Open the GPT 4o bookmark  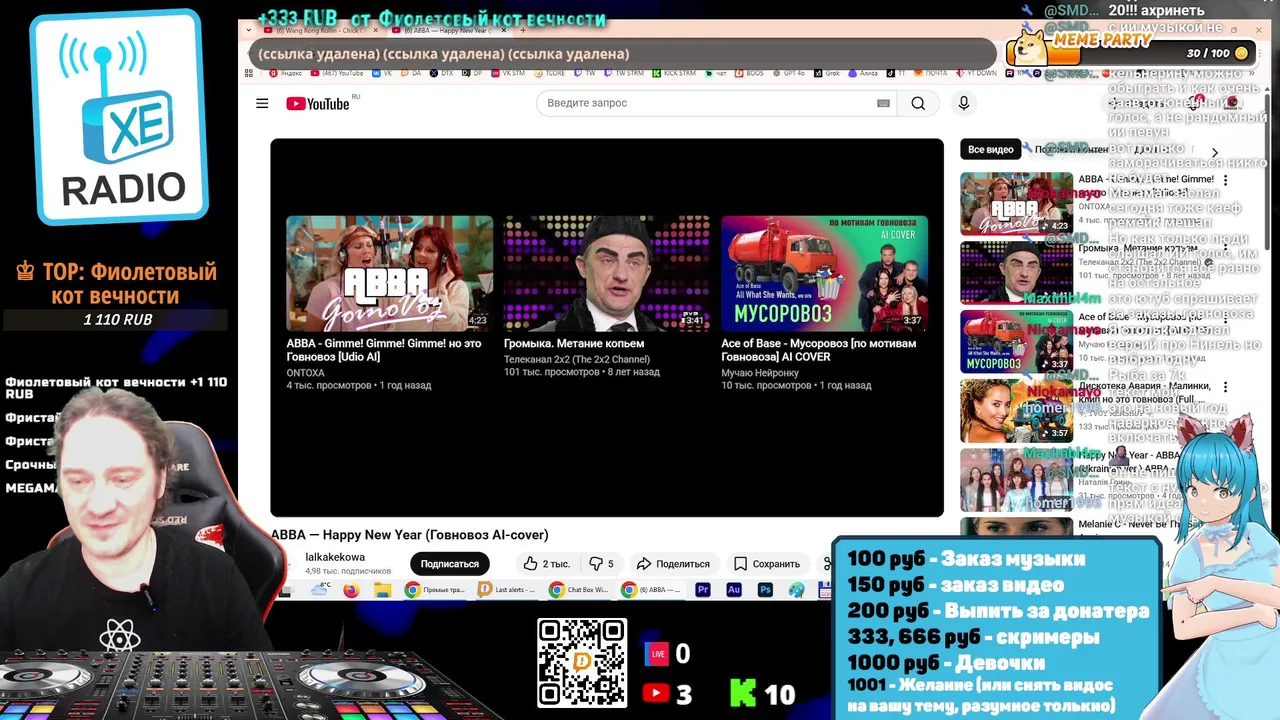click(790, 73)
